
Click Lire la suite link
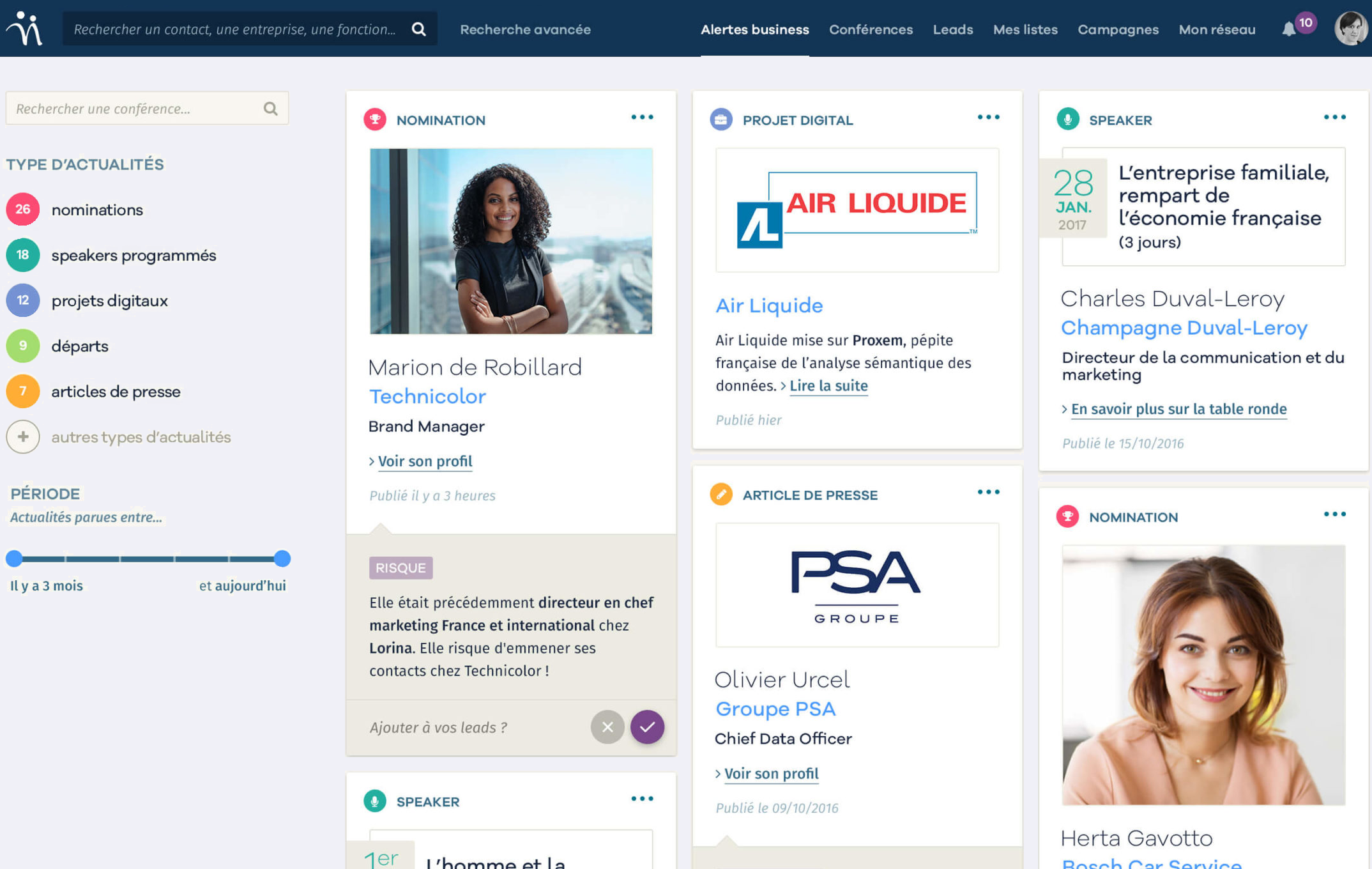(x=828, y=386)
